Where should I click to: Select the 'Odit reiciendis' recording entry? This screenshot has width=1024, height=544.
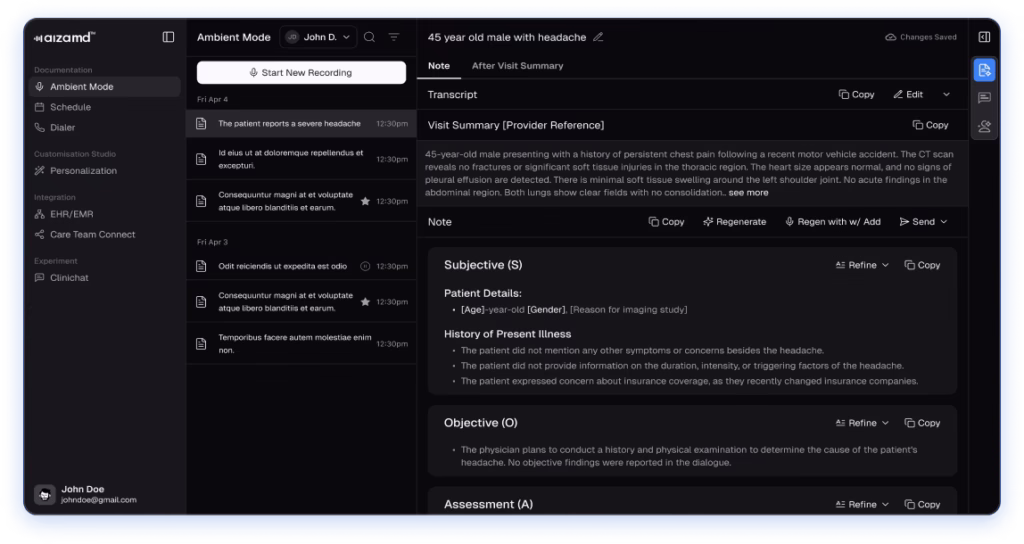[x=283, y=266]
